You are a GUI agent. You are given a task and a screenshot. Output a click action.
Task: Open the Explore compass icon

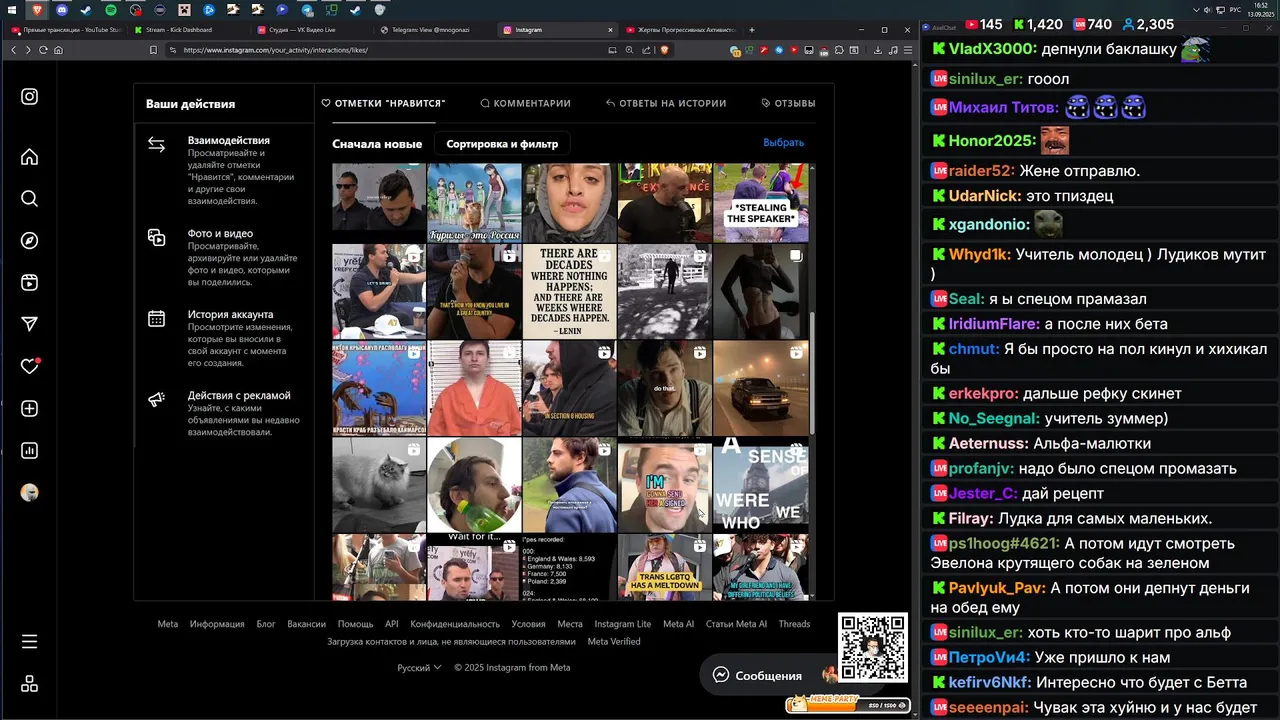tap(30, 241)
